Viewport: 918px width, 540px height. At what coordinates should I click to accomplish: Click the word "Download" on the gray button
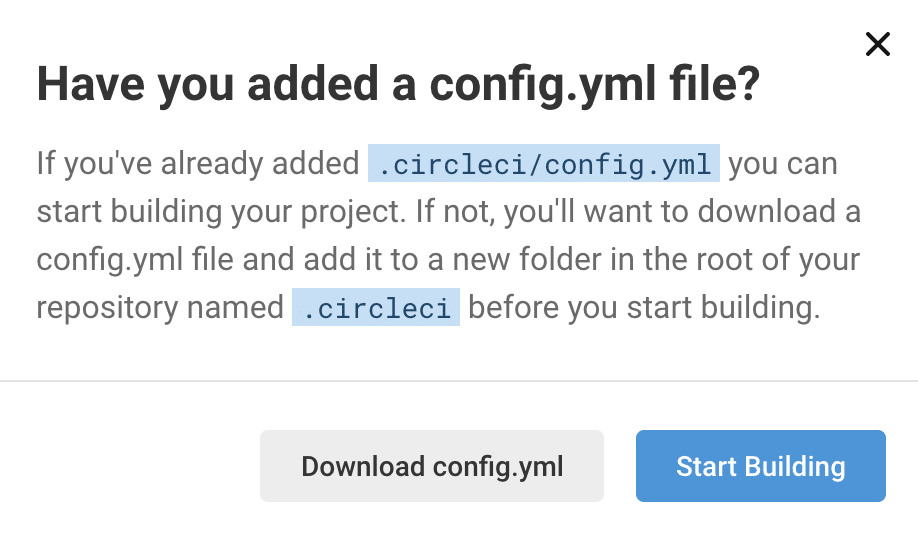point(363,466)
